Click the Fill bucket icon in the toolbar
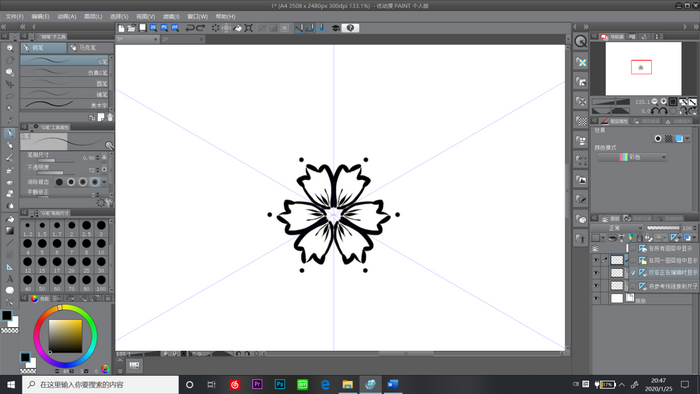The height and width of the screenshot is (394, 700). (x=238, y=28)
